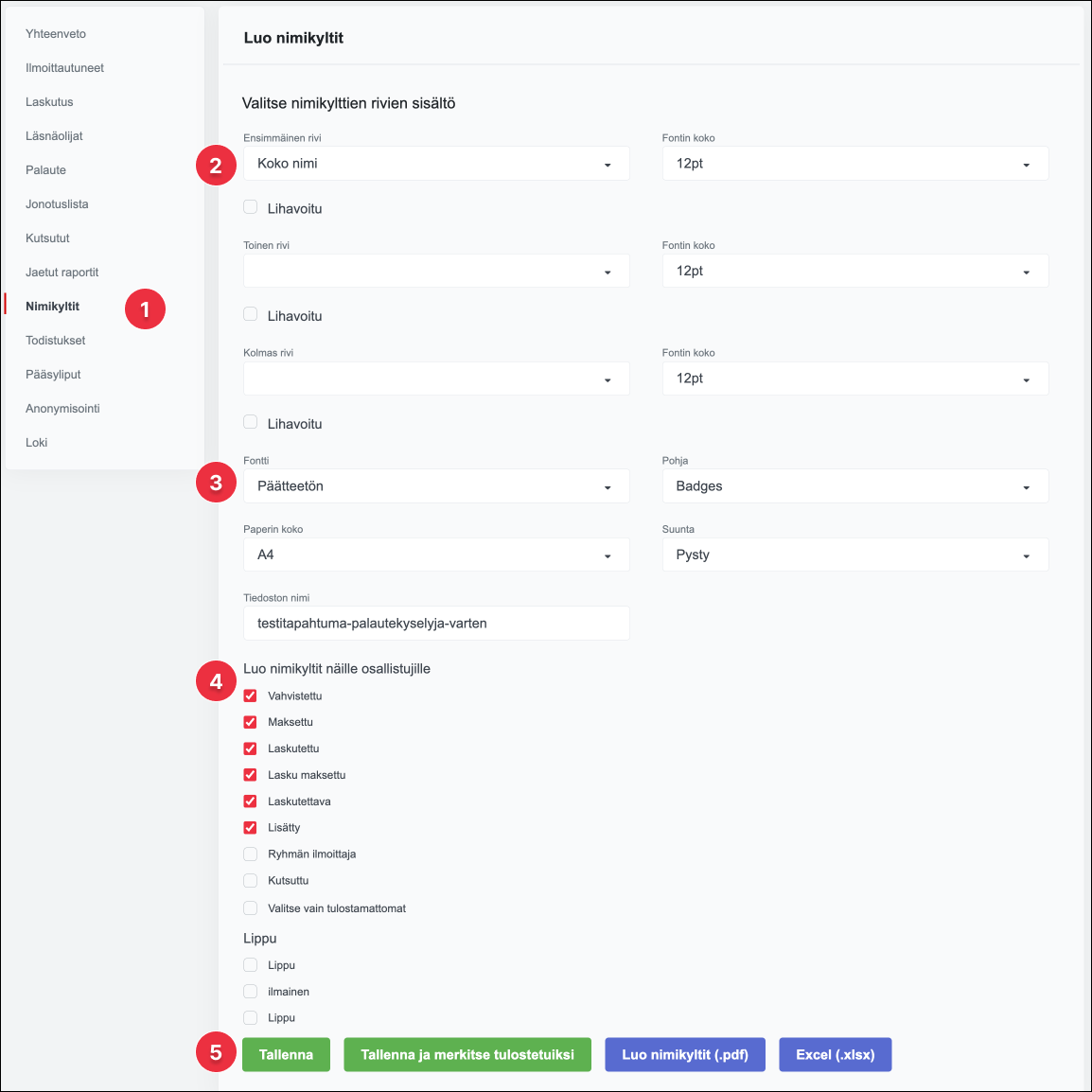Uncheck the Laskutettava checkbox
This screenshot has height=1092, width=1092.
point(250,801)
